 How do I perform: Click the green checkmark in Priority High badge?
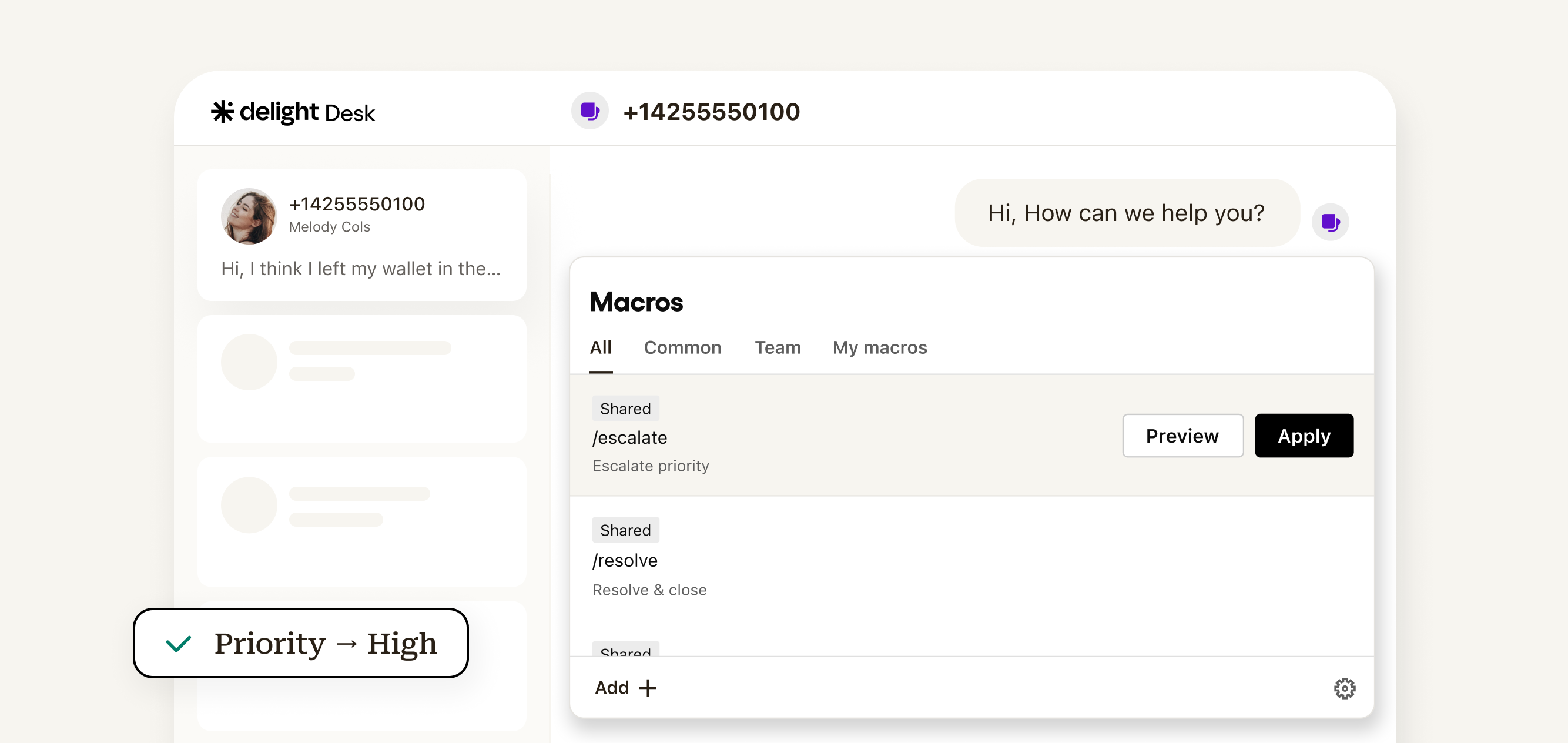click(x=178, y=643)
